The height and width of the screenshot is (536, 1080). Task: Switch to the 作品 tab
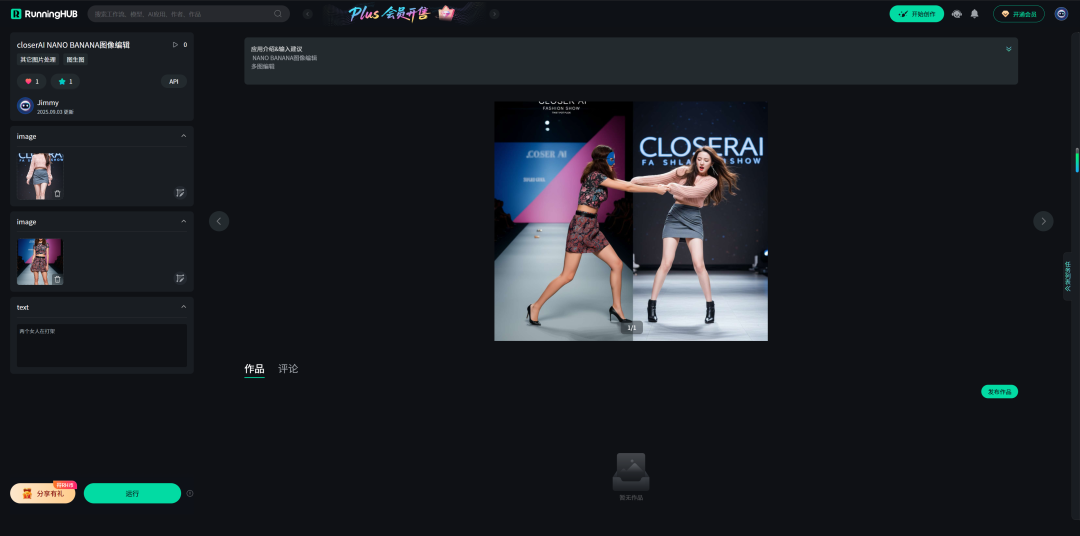(x=254, y=369)
